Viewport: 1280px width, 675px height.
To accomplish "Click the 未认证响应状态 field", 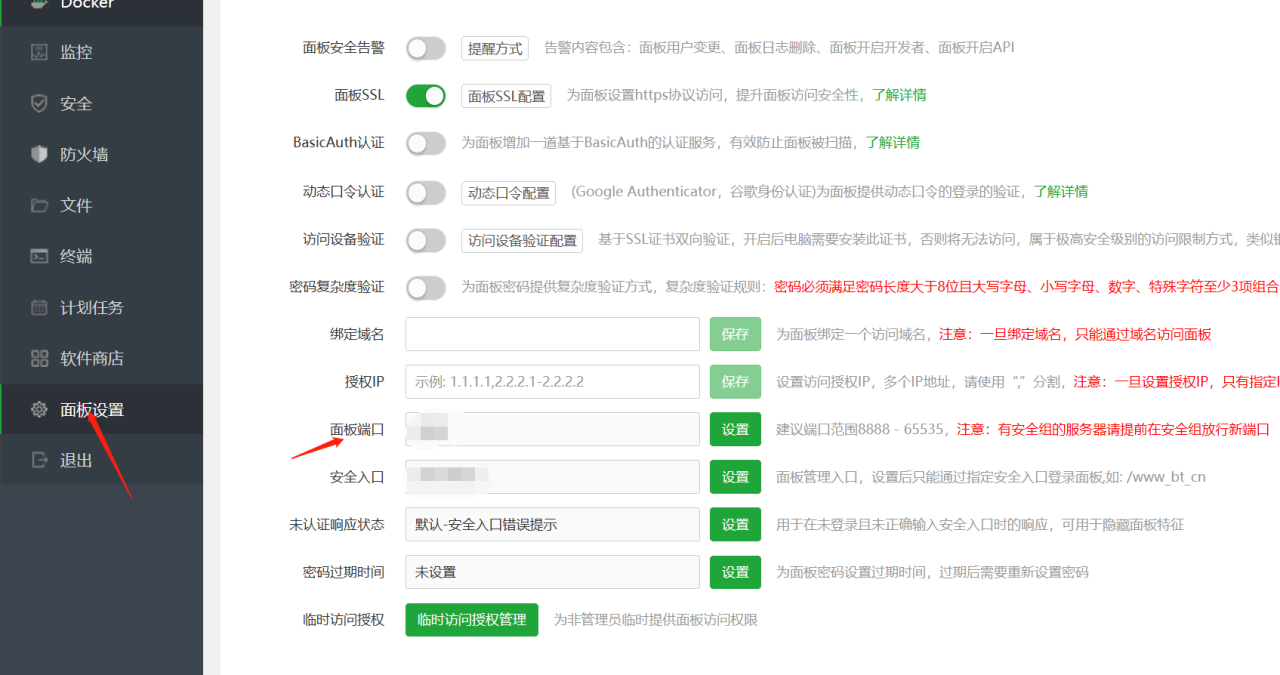I will (552, 524).
